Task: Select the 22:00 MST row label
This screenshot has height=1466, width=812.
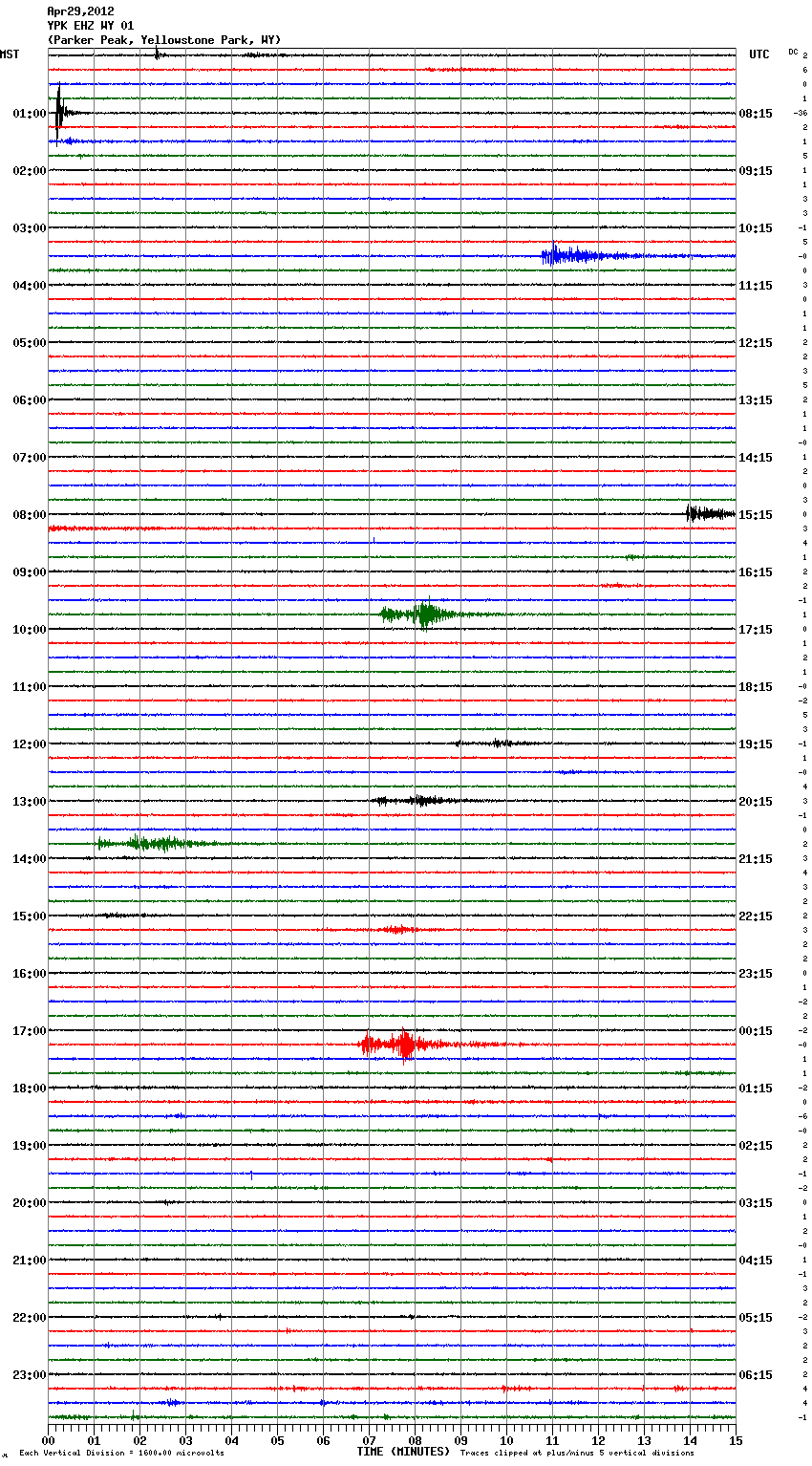Action: click(30, 1318)
